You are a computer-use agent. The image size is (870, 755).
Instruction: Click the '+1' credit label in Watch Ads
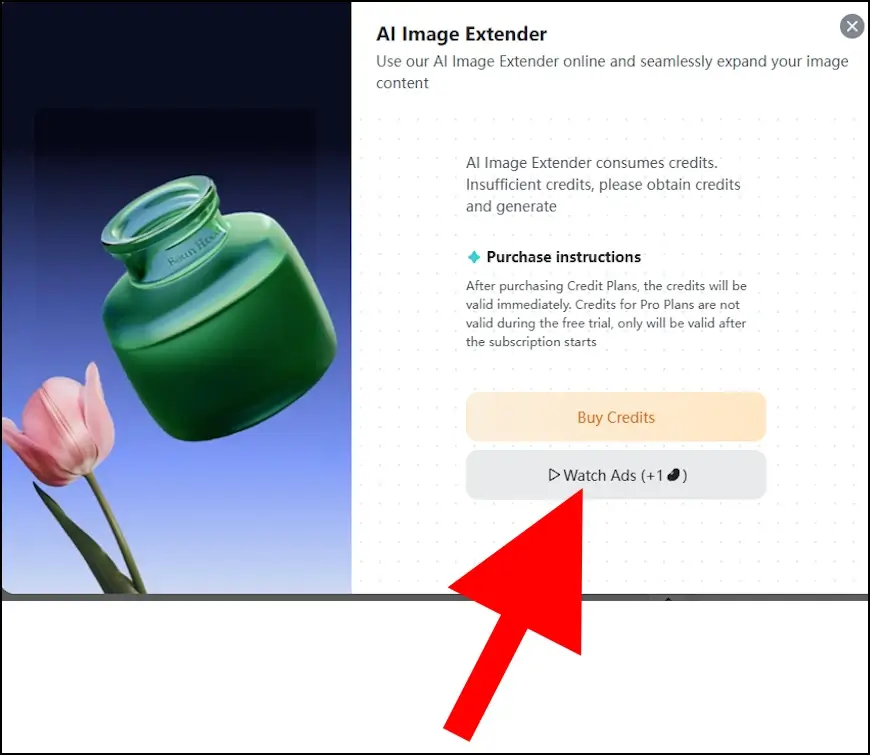point(654,475)
